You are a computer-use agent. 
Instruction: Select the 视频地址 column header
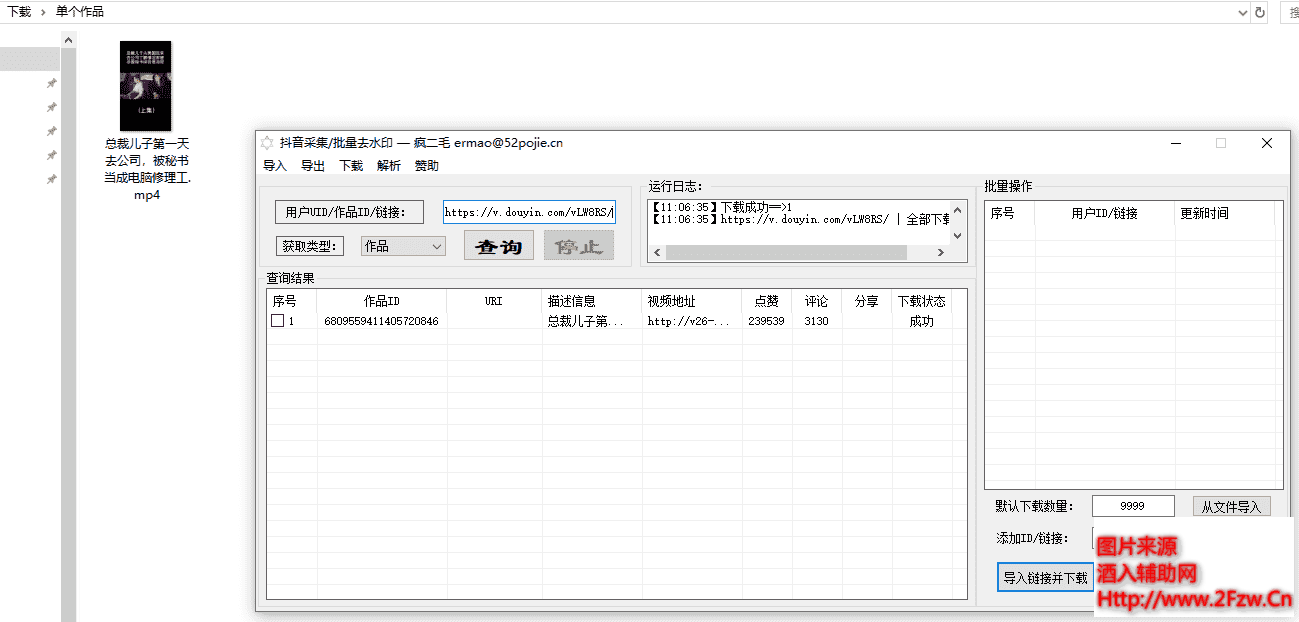[x=692, y=301]
